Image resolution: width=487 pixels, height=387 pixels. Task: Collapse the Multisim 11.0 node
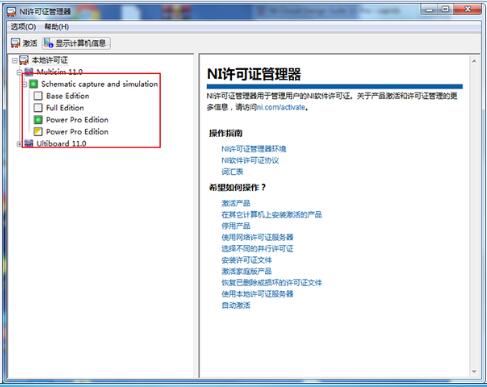coord(19,72)
